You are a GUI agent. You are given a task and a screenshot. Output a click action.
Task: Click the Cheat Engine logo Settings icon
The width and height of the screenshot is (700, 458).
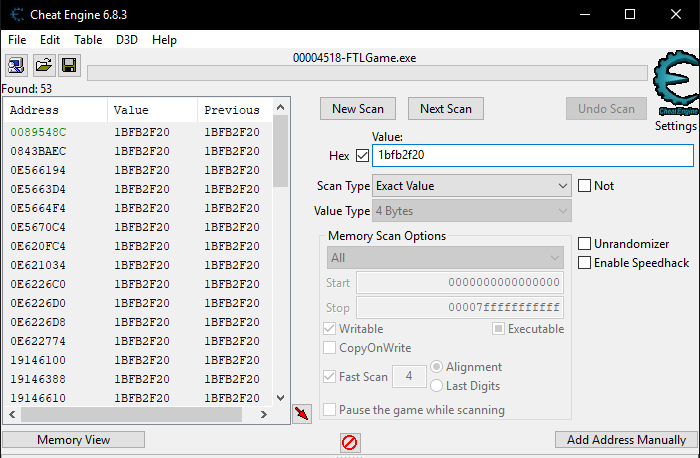click(x=676, y=83)
